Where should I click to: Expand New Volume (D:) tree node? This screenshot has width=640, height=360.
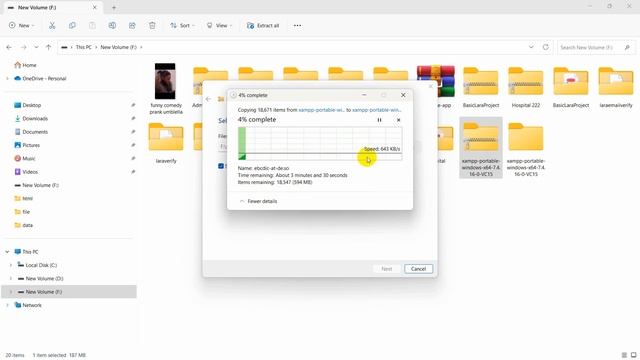11,279
